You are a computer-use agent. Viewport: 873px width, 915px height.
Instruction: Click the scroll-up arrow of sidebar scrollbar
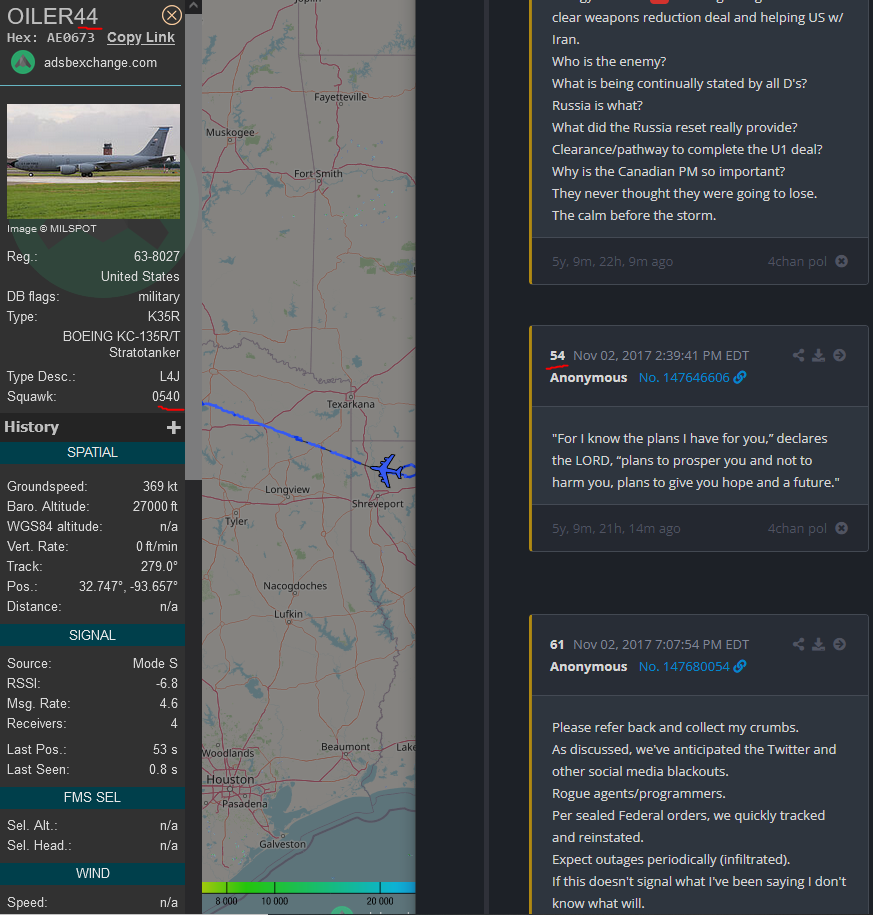point(193,6)
